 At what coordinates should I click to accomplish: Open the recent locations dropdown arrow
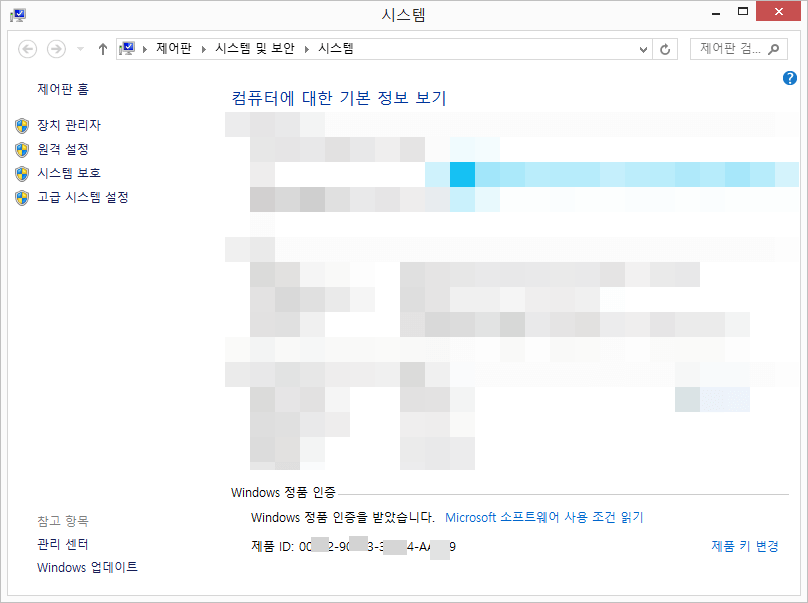click(x=80, y=49)
